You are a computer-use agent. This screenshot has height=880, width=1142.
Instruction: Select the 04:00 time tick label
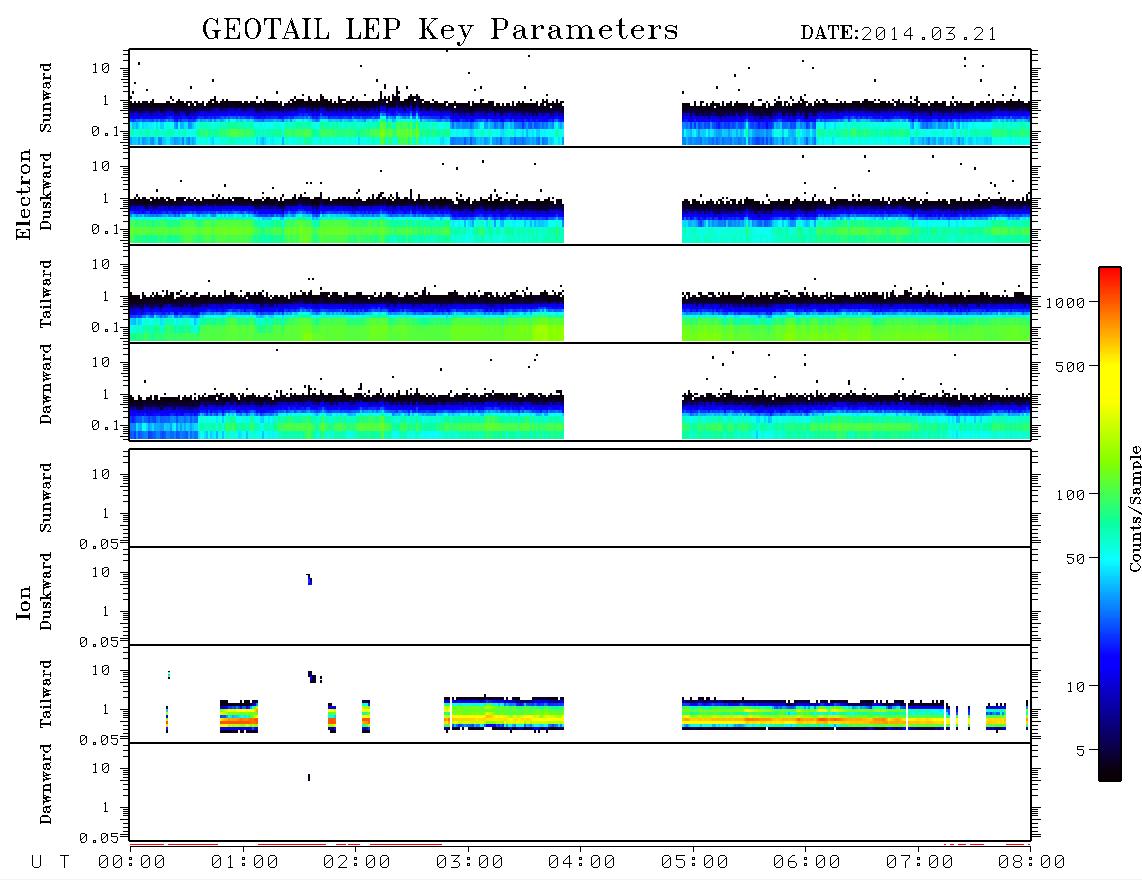point(582,863)
